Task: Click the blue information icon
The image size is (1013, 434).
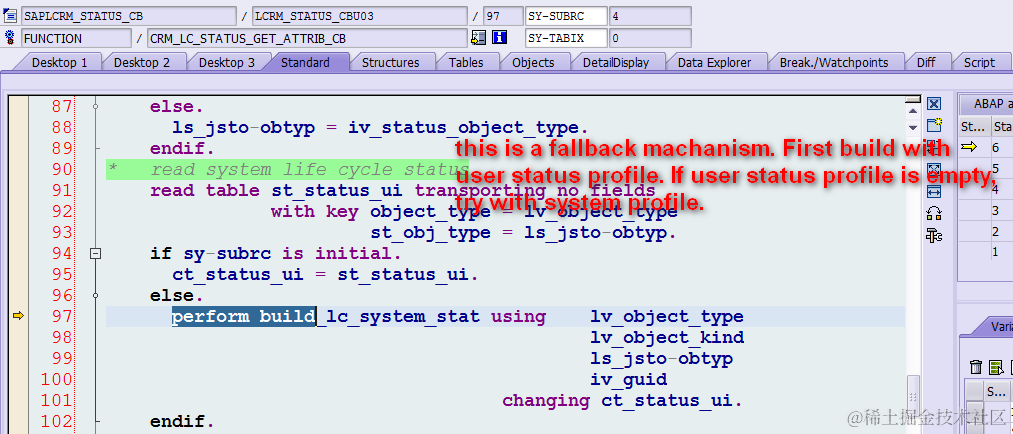Action: coord(499,38)
